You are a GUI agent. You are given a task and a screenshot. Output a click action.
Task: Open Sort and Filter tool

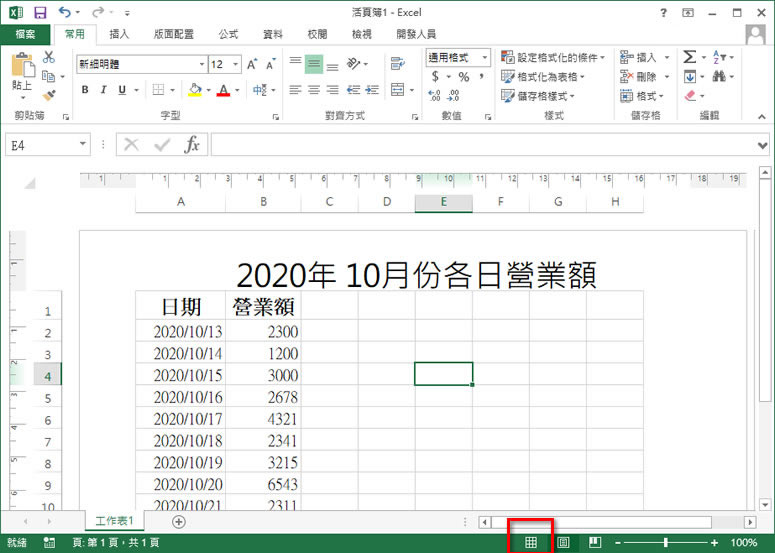point(719,57)
